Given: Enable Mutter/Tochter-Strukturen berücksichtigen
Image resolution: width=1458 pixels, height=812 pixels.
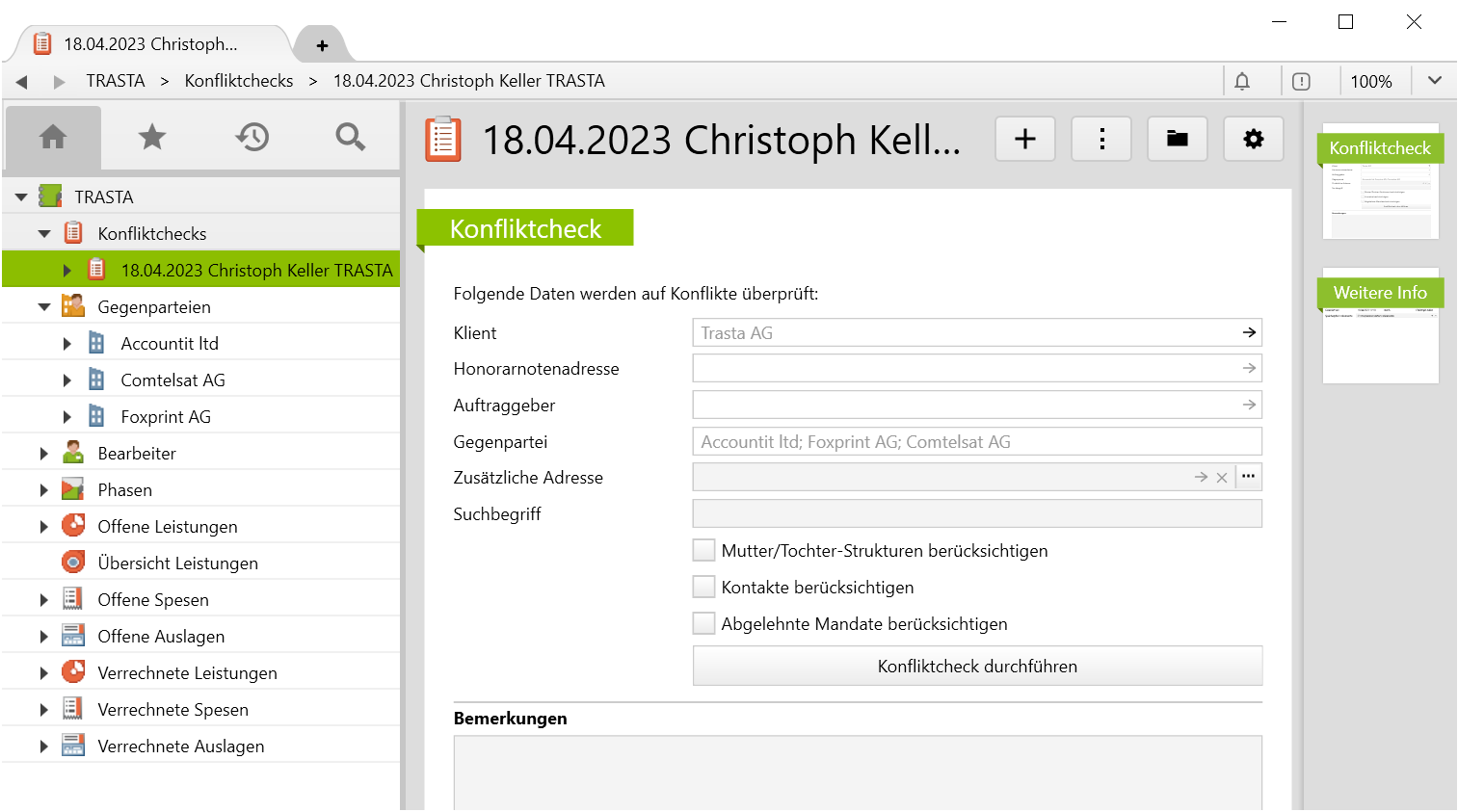Looking at the screenshot, I should tap(704, 551).
